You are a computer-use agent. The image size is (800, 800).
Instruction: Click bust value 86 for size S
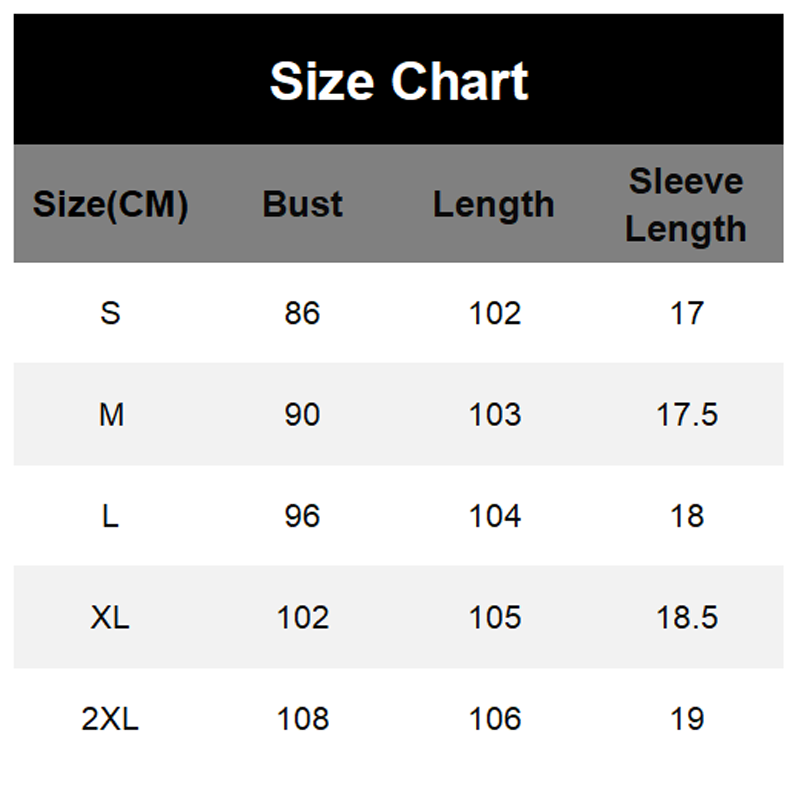point(302,314)
